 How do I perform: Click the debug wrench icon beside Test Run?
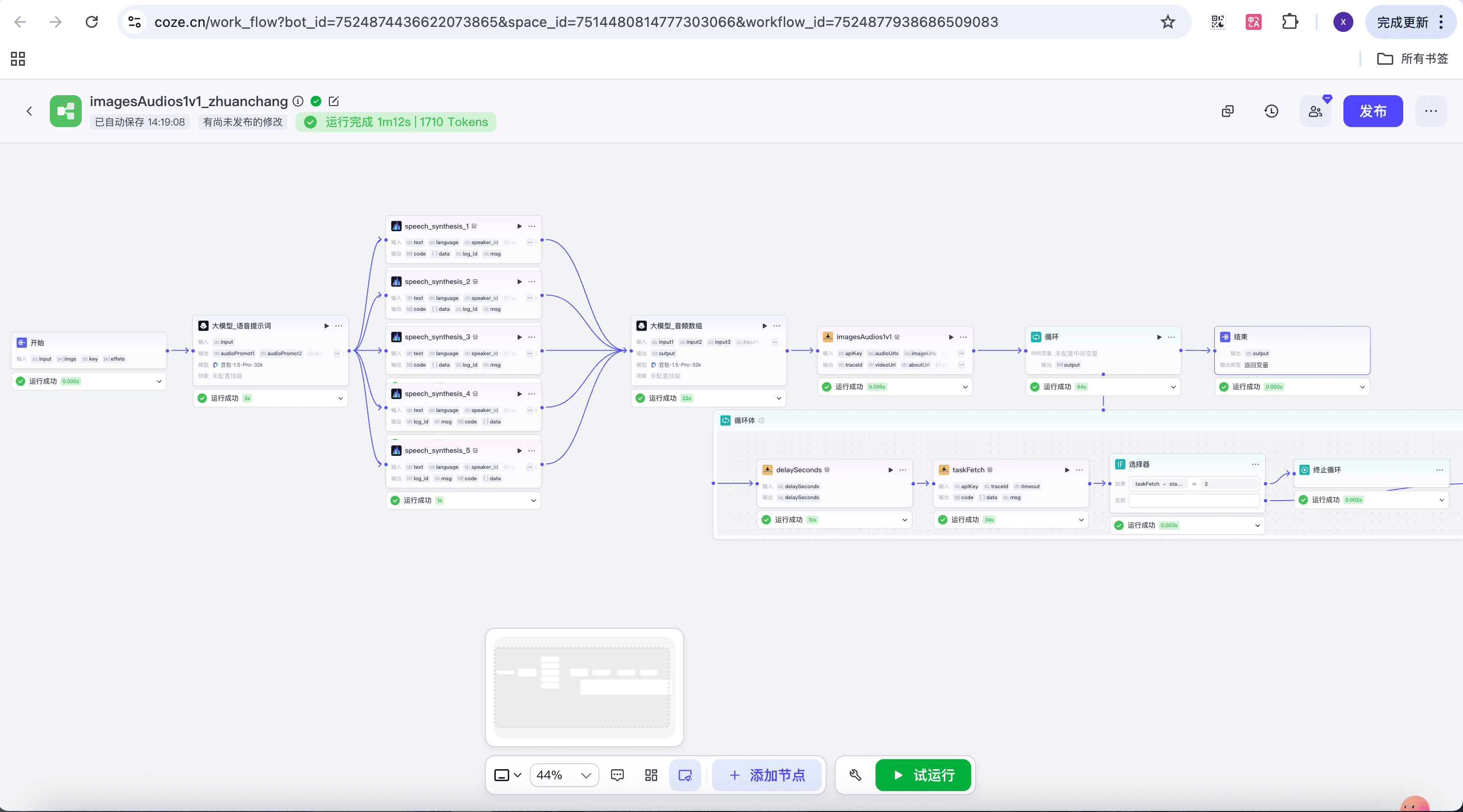tap(855, 775)
